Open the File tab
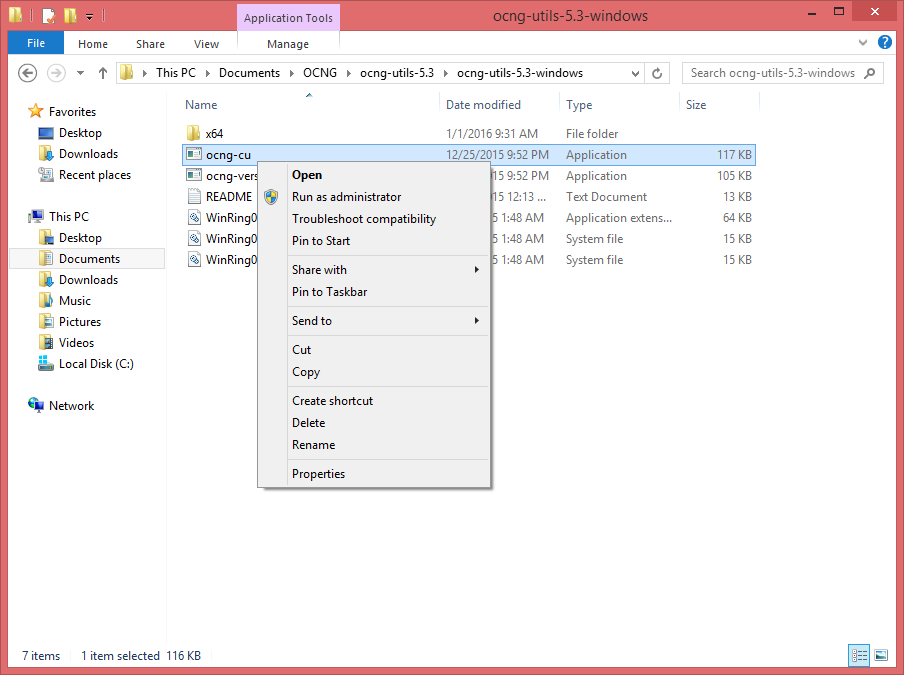904x675 pixels. click(36, 43)
